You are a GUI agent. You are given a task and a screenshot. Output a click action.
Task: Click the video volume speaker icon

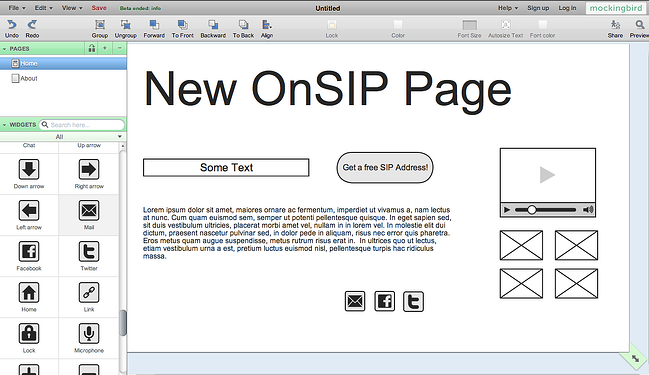coord(588,210)
